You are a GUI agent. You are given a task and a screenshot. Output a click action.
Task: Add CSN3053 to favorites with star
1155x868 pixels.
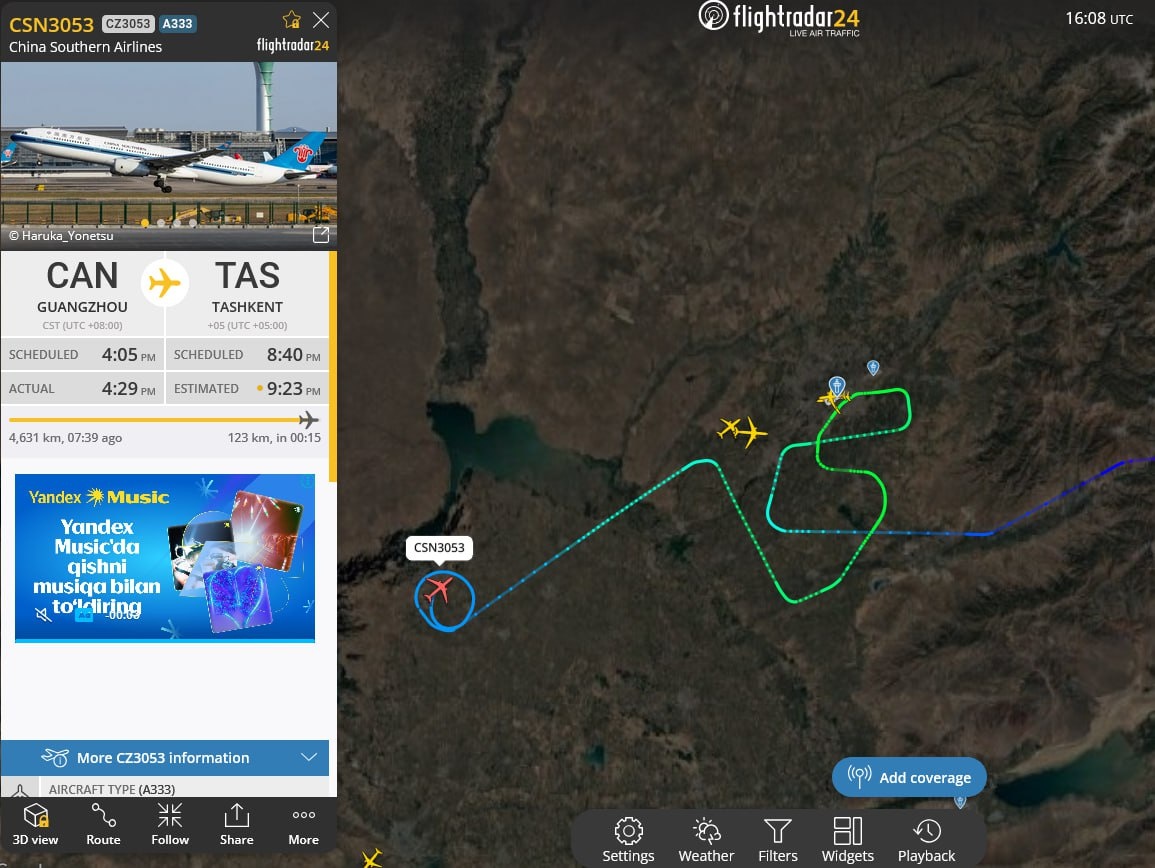pos(292,20)
